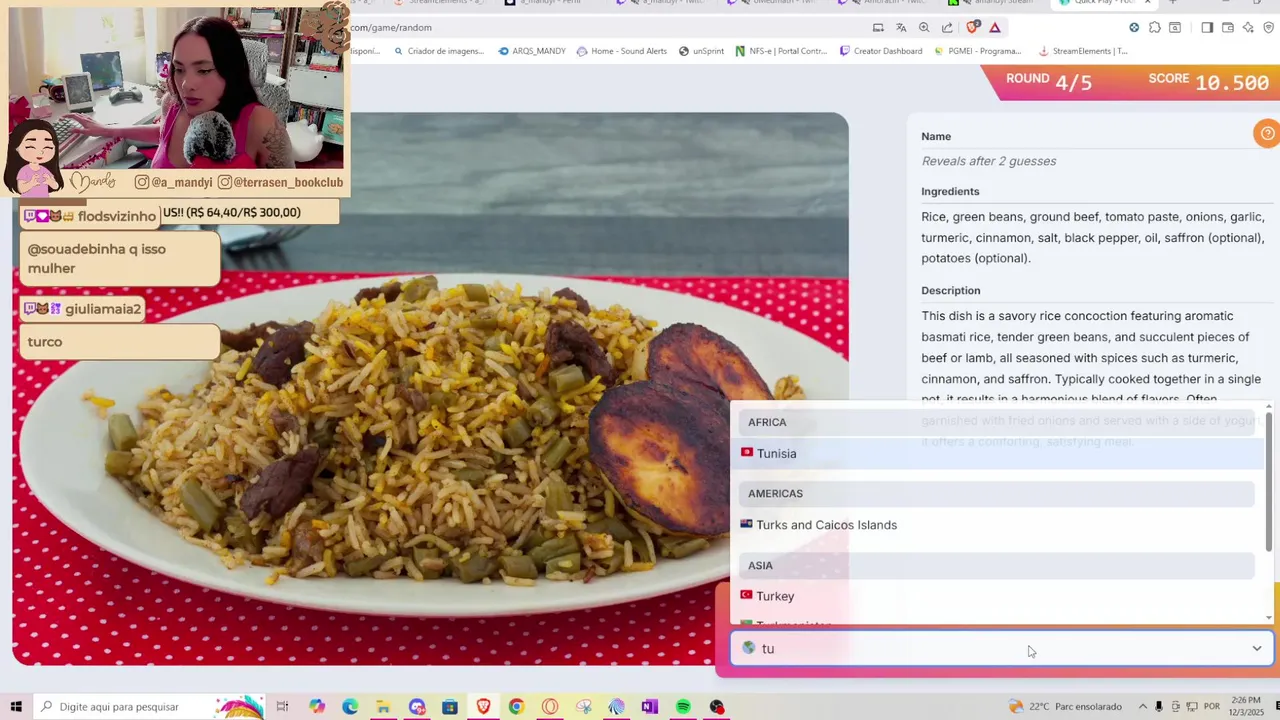Click the SCORE 10.500 display

[x=1209, y=81]
